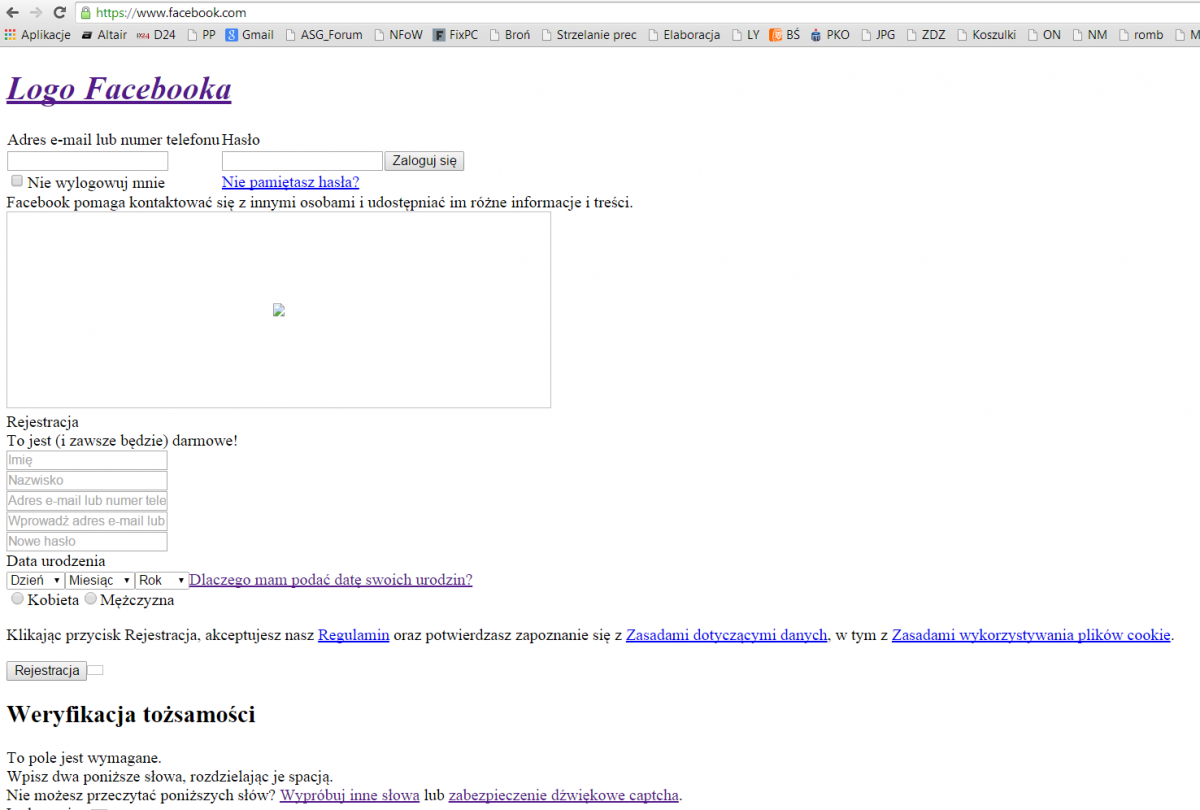Image resolution: width=1200 pixels, height=810 pixels.
Task: Click the broken image placeholder icon
Action: [279, 310]
